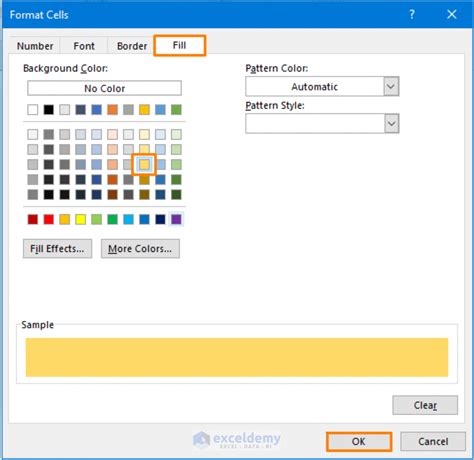
Task: Open the Border tab
Action: pyautogui.click(x=132, y=46)
